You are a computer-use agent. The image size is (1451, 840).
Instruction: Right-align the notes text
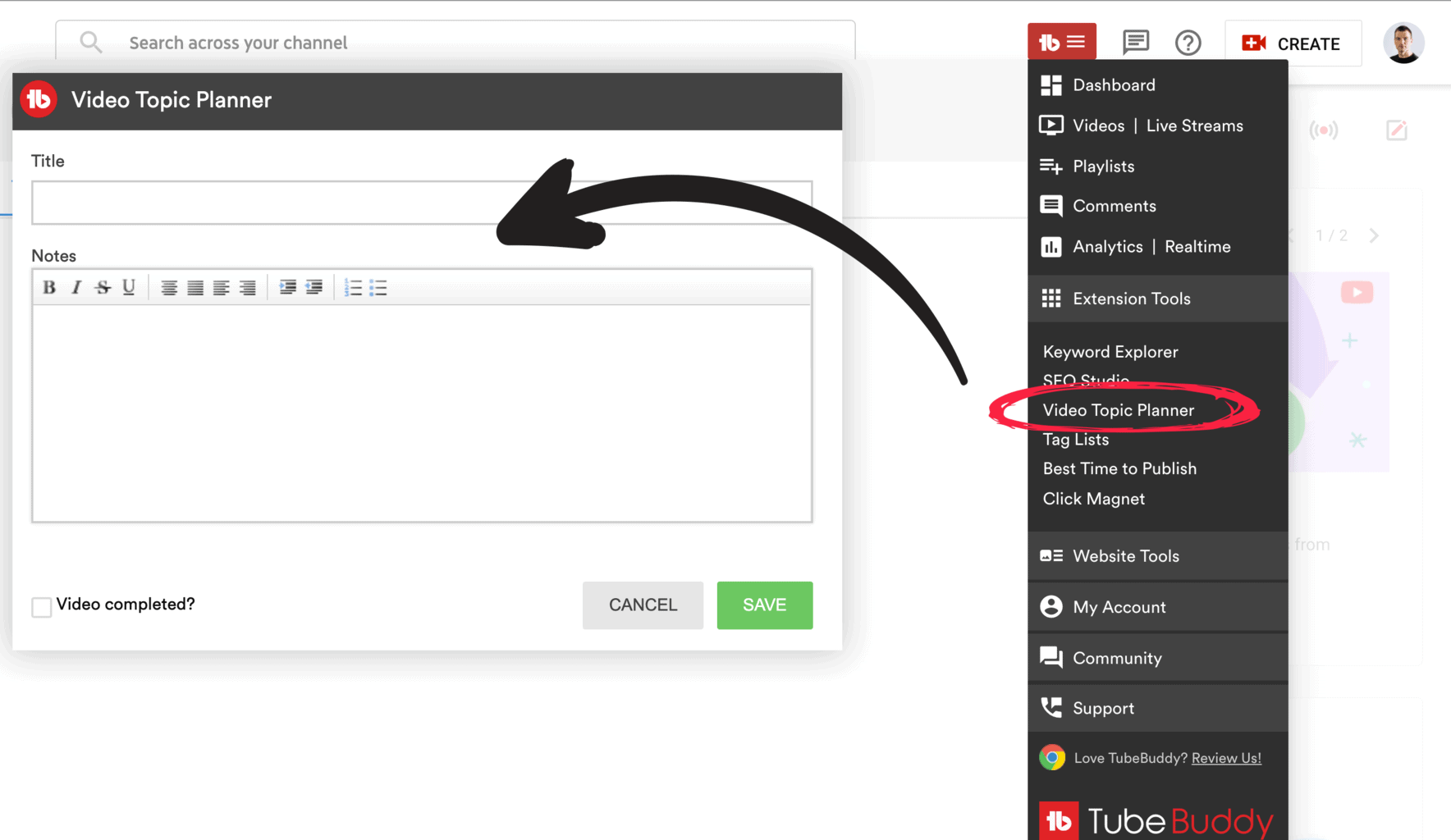click(248, 288)
